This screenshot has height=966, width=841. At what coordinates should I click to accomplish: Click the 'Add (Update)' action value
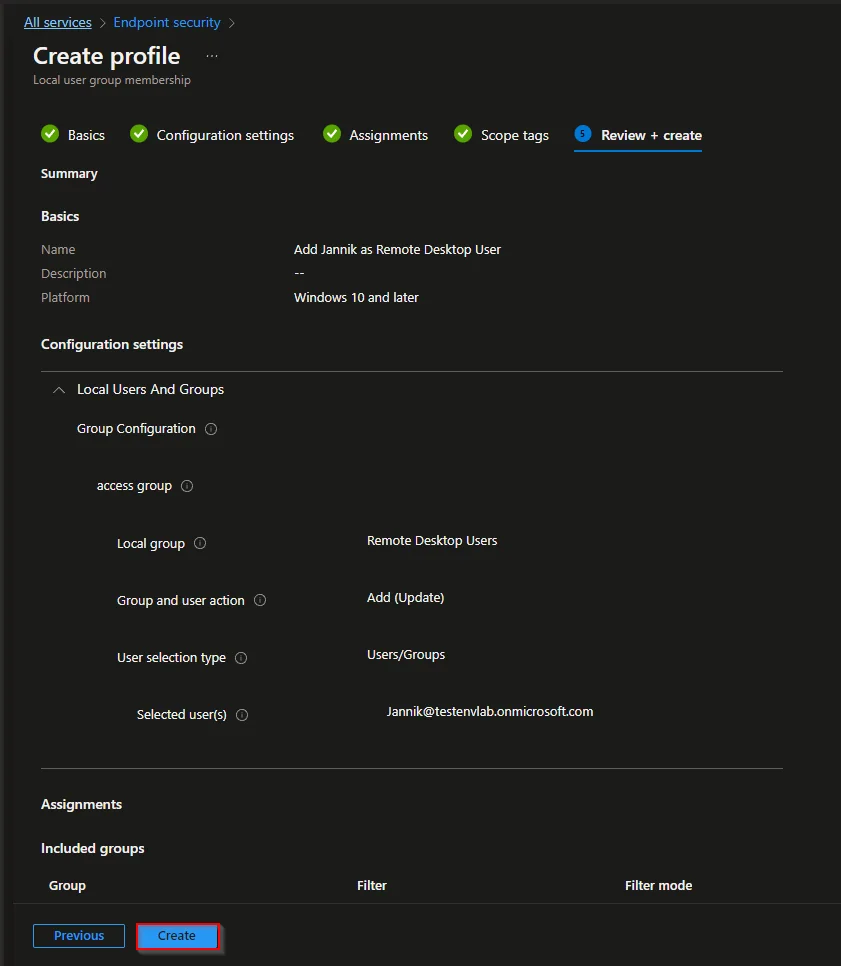pos(405,598)
